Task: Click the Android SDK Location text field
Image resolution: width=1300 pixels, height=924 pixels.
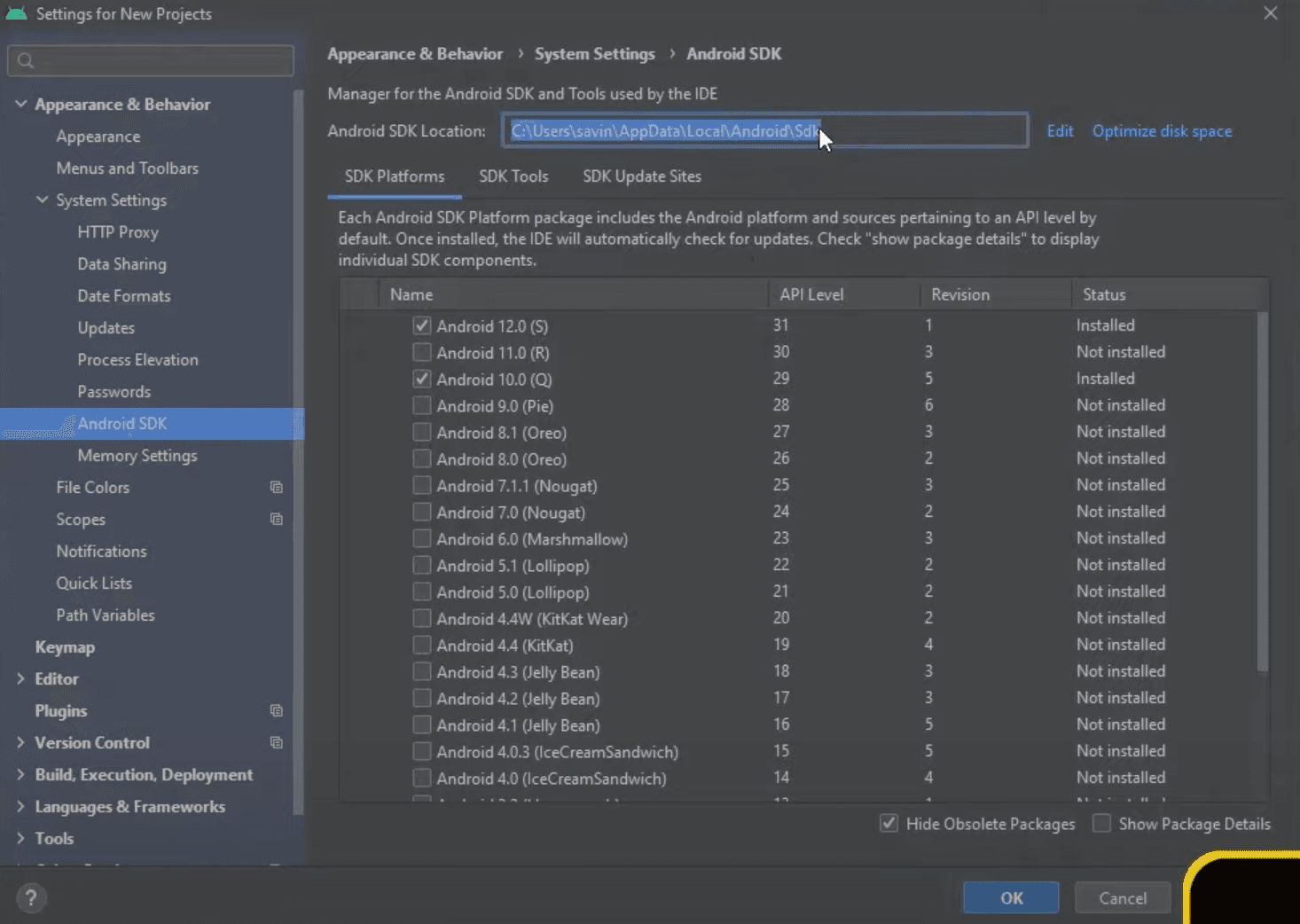Action: point(764,130)
